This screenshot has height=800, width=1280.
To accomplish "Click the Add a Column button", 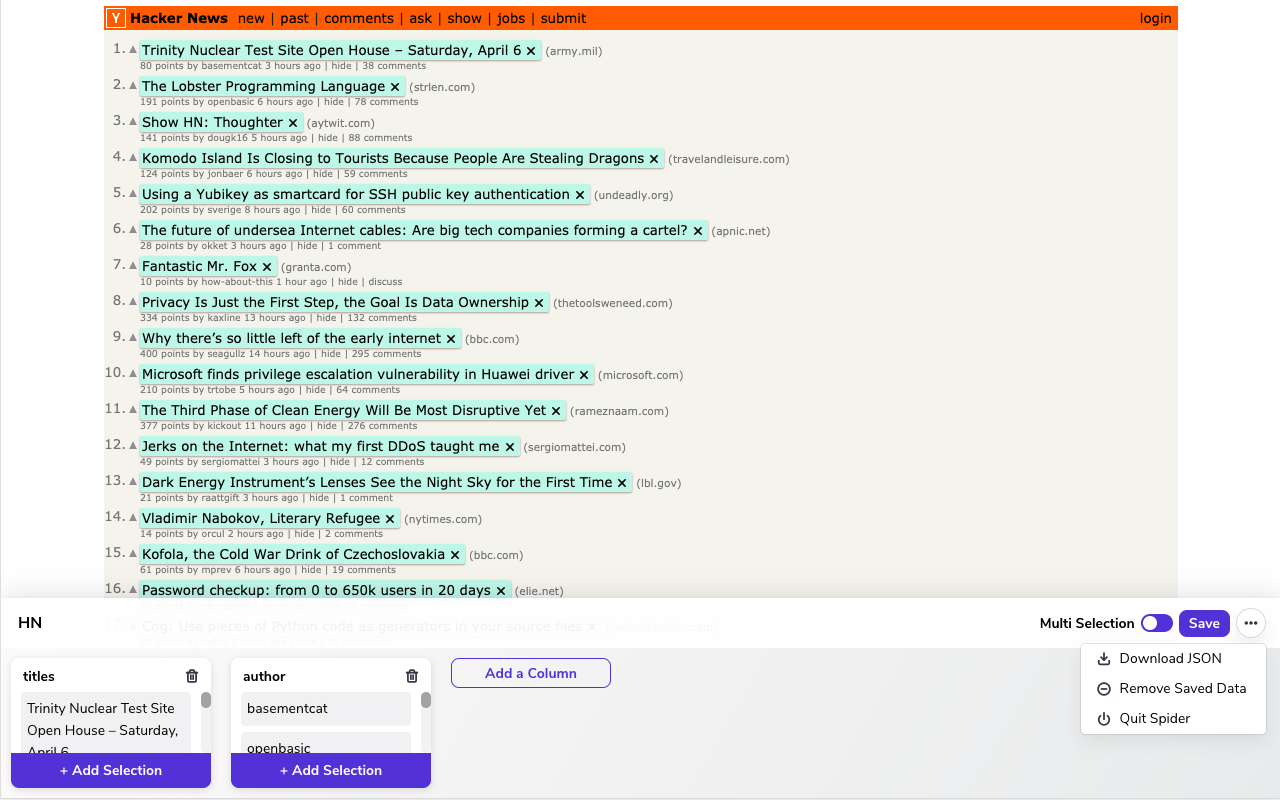I will 531,673.
